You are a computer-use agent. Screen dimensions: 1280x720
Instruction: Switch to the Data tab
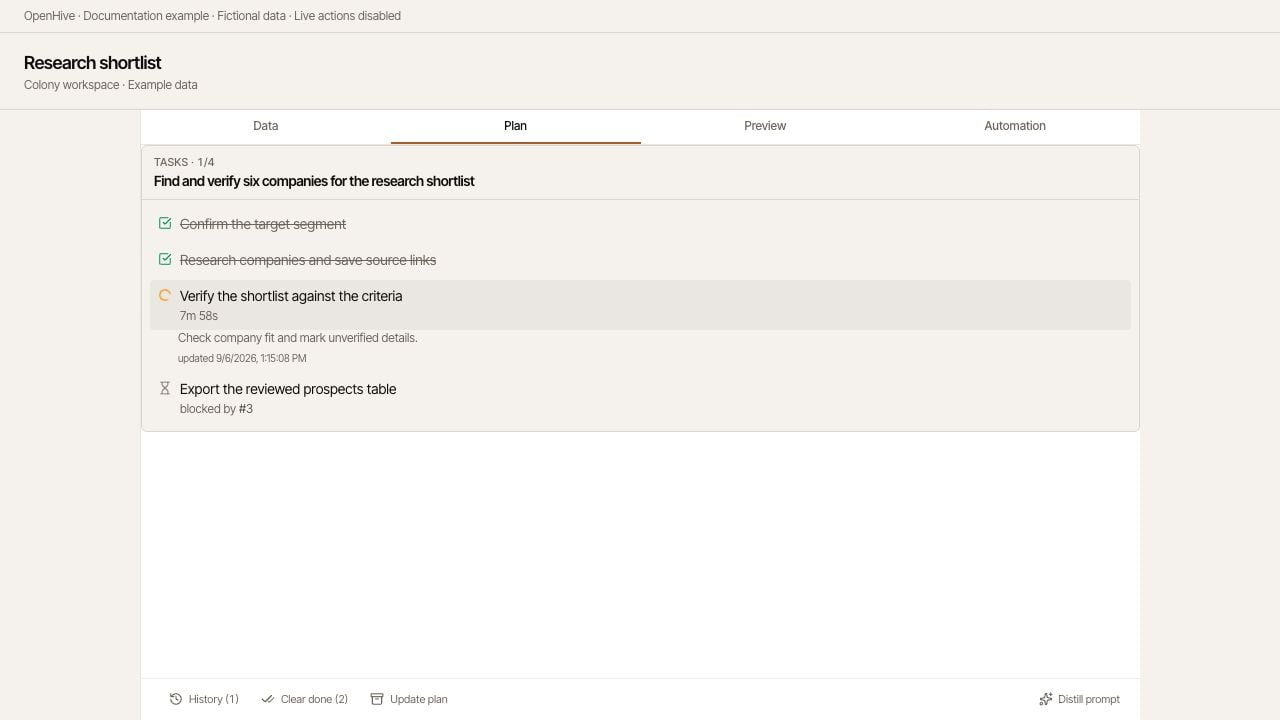266,126
